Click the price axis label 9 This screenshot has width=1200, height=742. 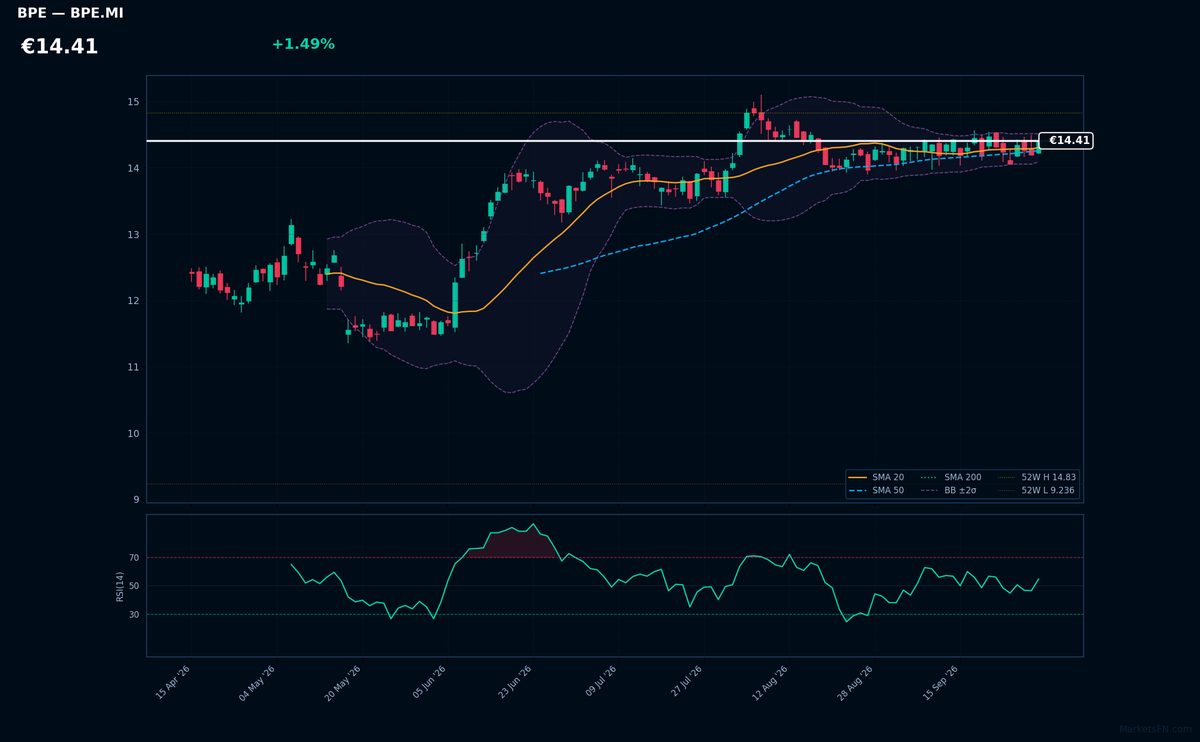point(137,500)
